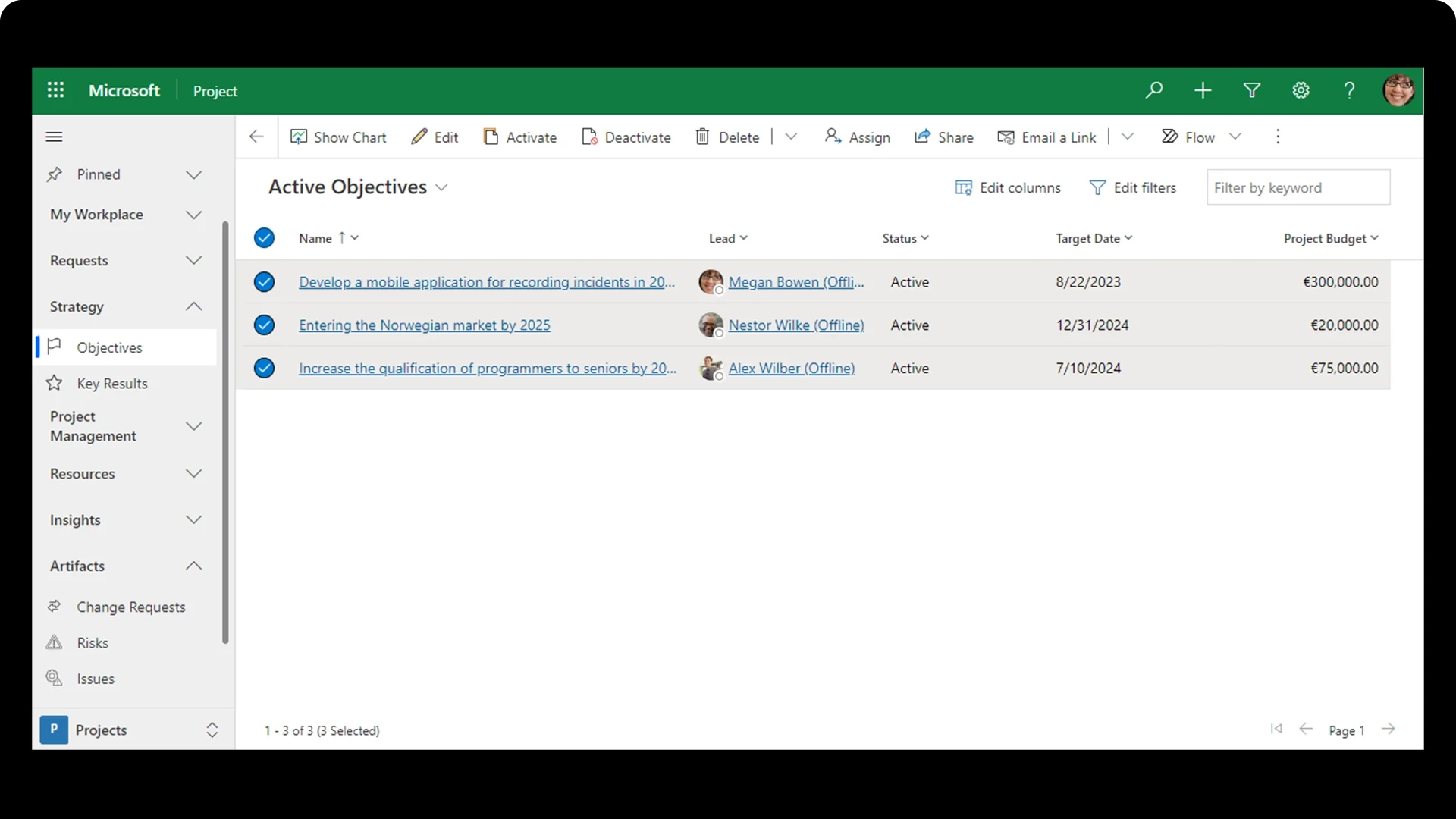Open the app launcher waffle icon
1456x819 pixels.
[x=55, y=90]
